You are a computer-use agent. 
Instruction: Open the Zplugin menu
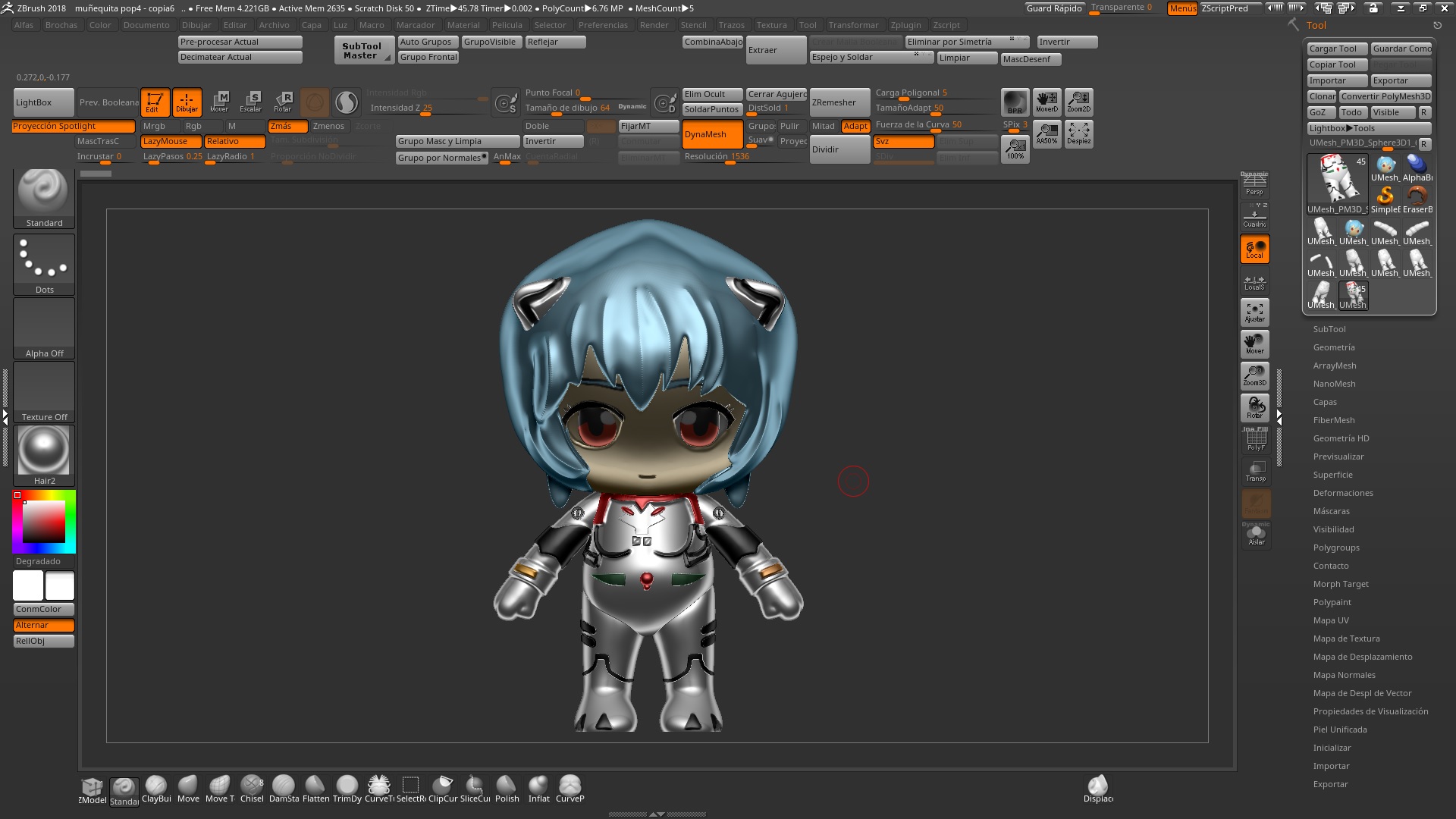point(905,25)
